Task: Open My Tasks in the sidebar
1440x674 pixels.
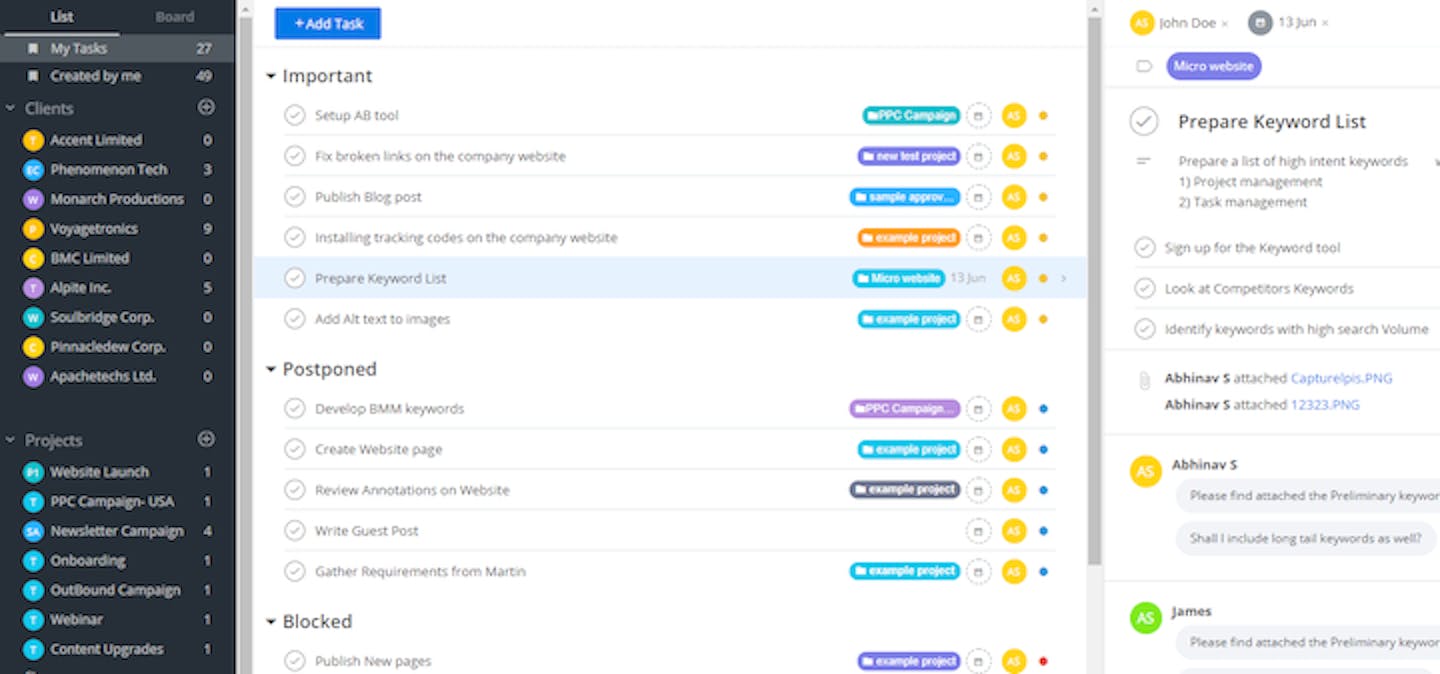Action: point(117,48)
